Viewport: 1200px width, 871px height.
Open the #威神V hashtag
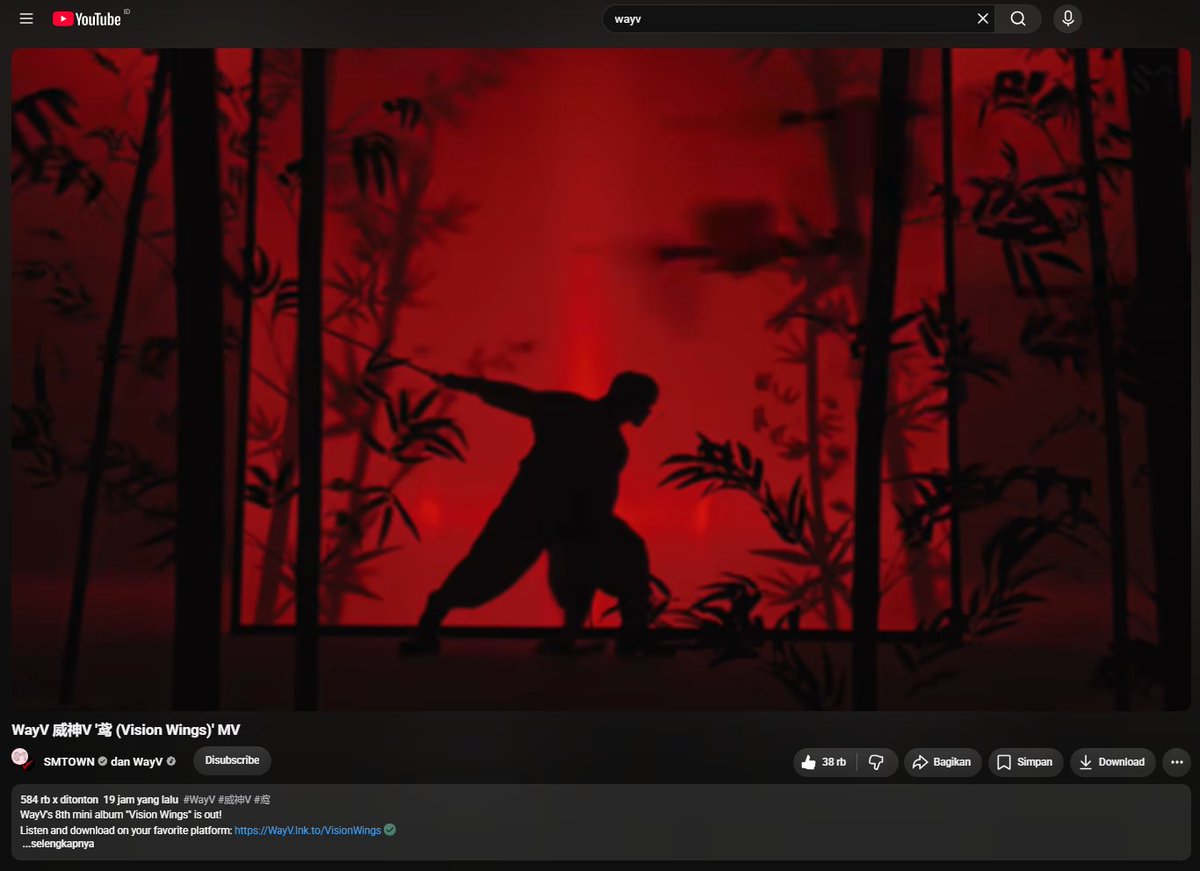point(234,800)
